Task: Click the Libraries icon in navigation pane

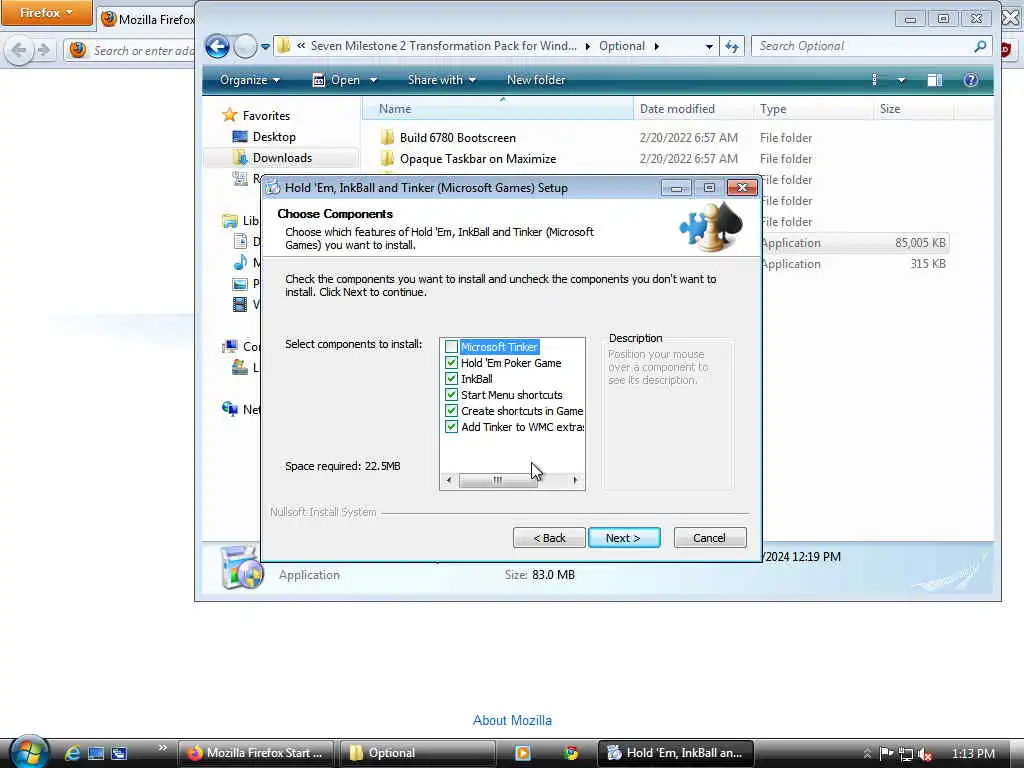Action: [x=230, y=221]
